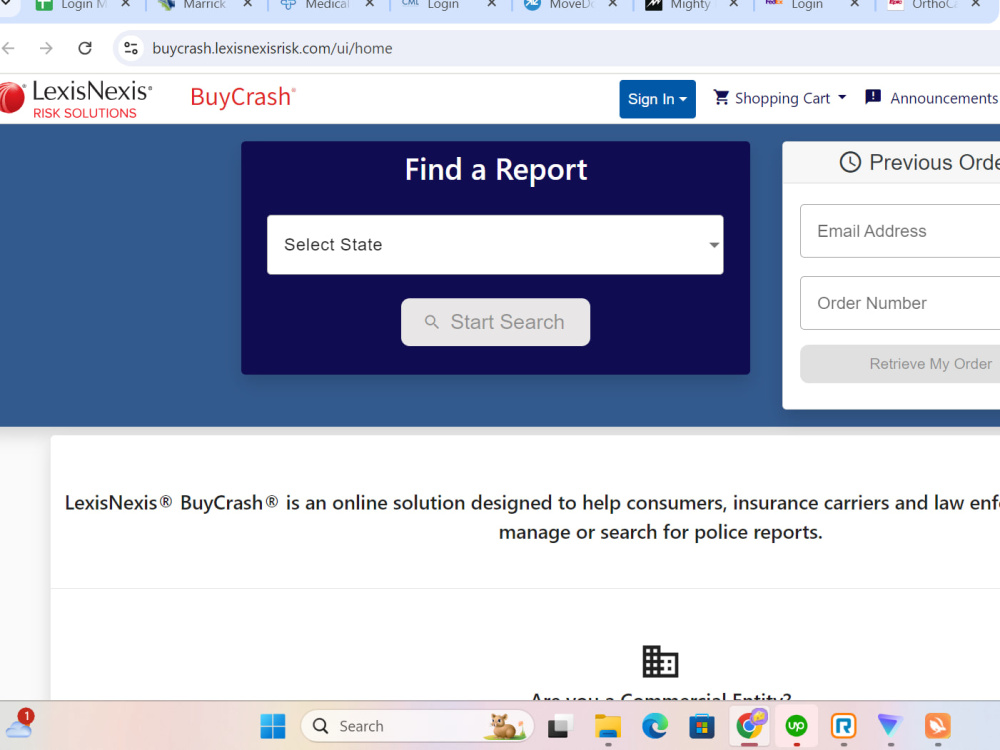This screenshot has height=750, width=1000.
Task: Expand the Shopping Cart dropdown arrow
Action: [x=842, y=98]
